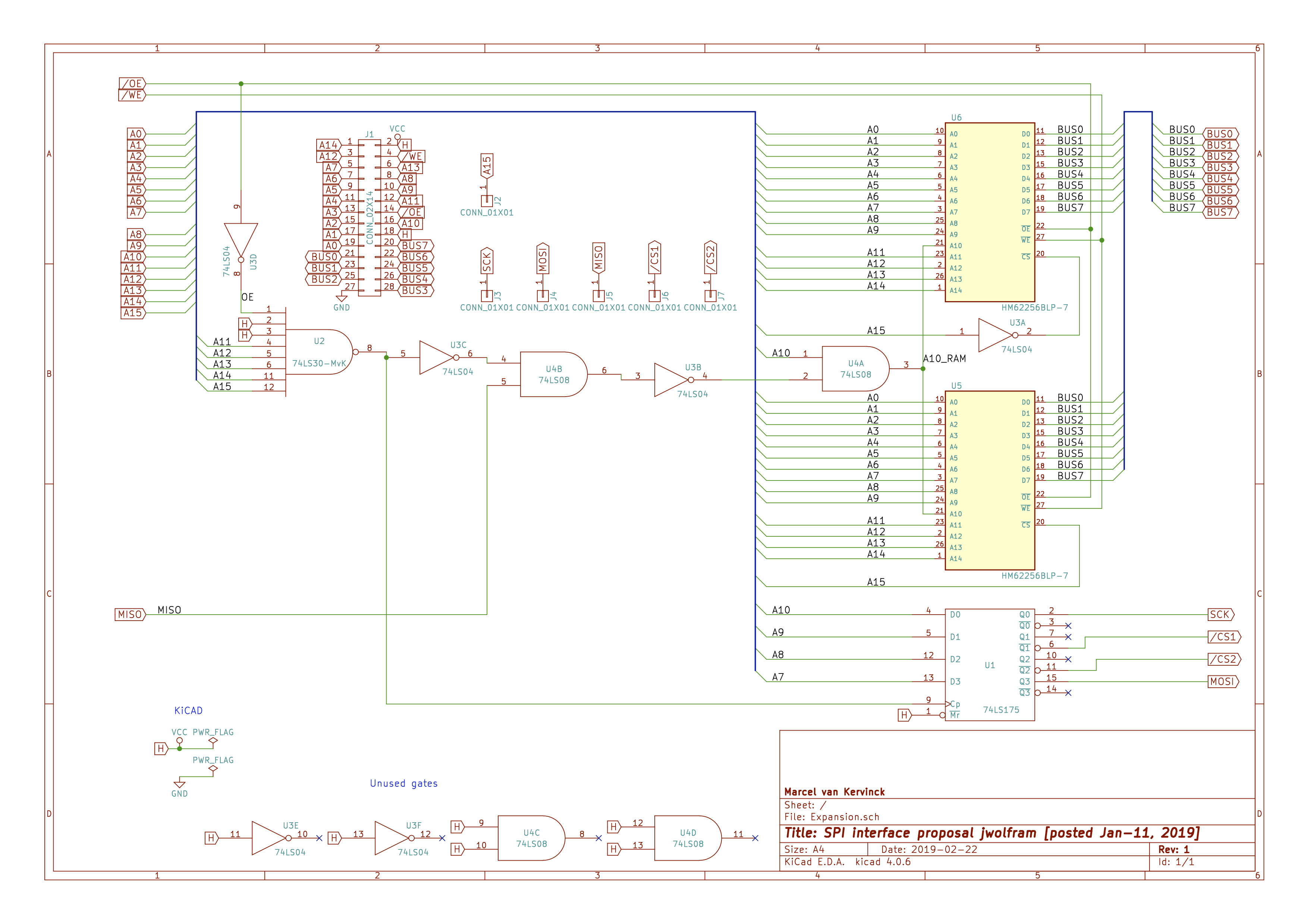Click the title block Title text

click(992, 833)
